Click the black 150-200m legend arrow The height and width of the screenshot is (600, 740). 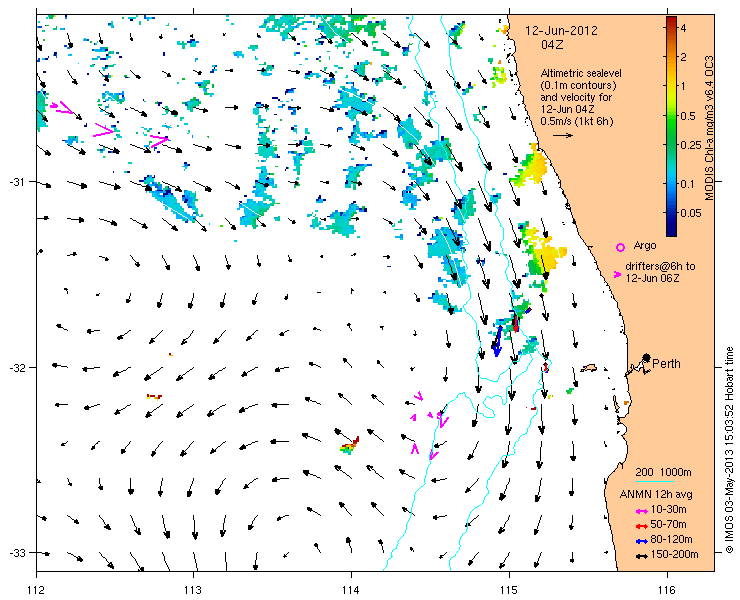click(x=641, y=556)
